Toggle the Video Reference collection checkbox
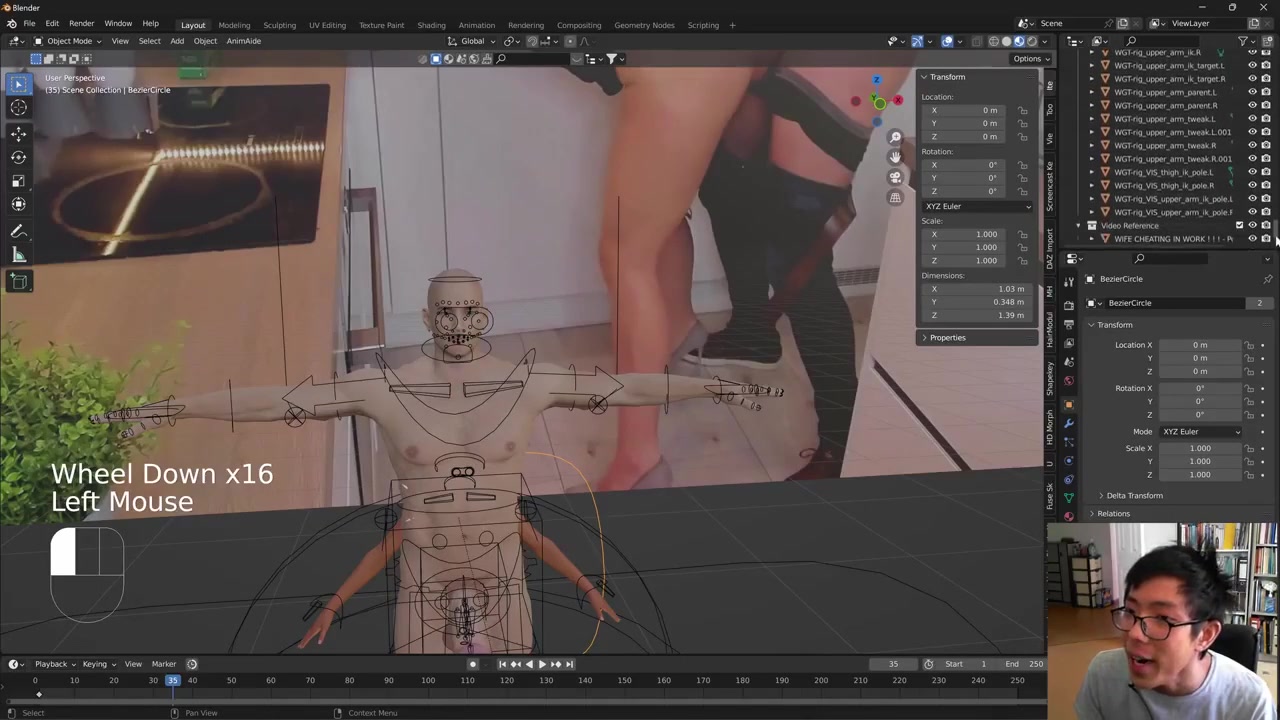1280x720 pixels. (x=1239, y=226)
